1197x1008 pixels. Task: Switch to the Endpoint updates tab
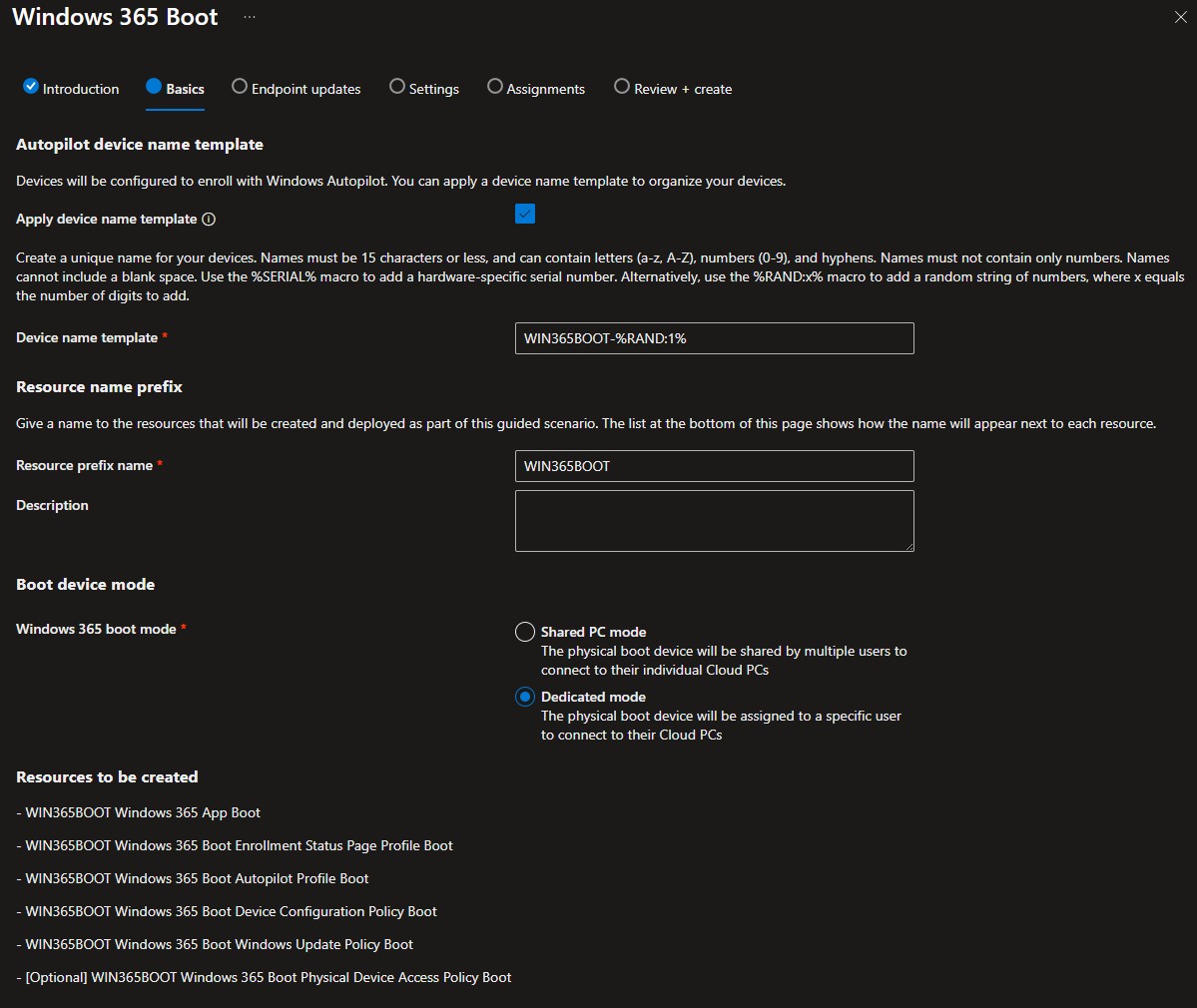[305, 89]
